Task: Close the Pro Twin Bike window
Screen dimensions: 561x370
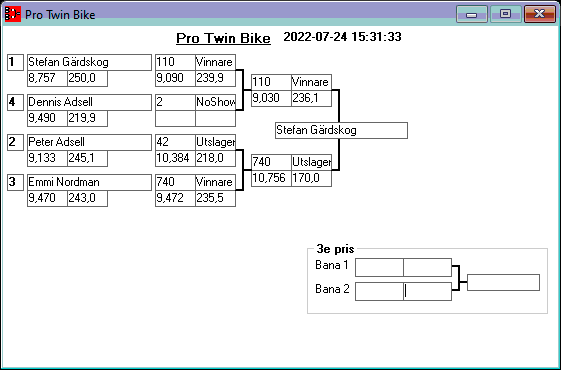Action: click(540, 14)
